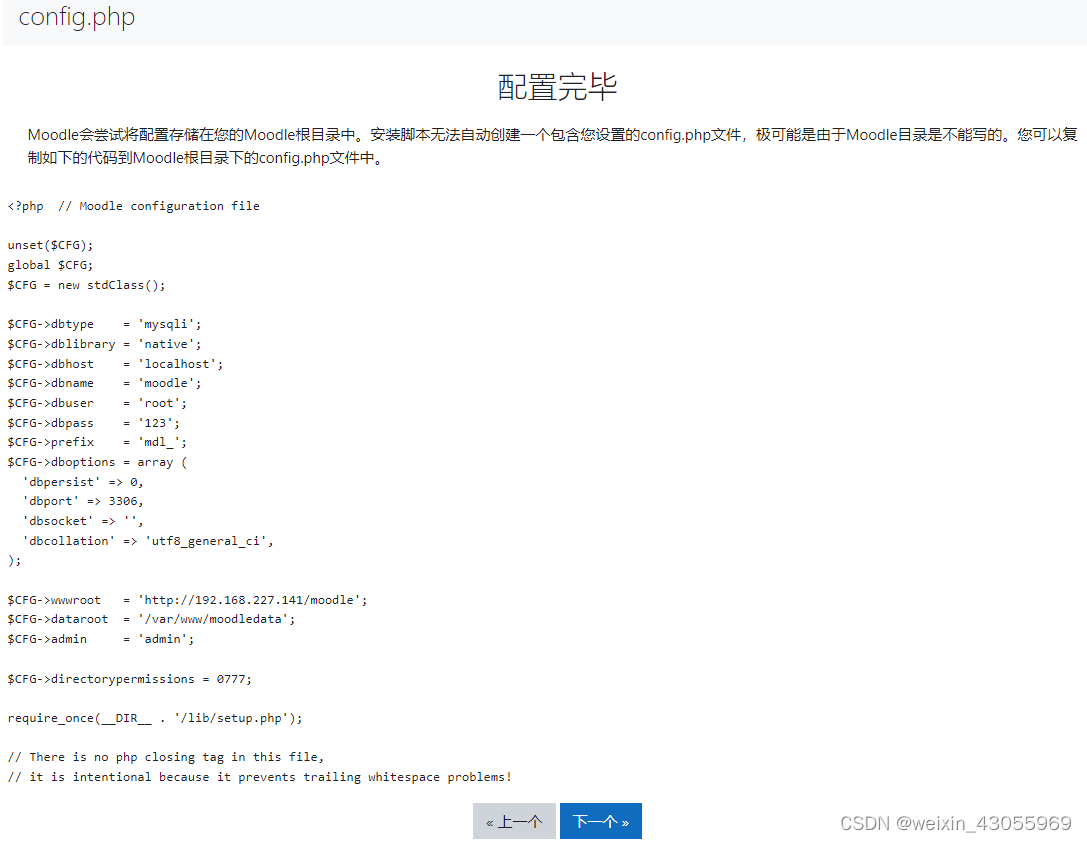Click the « 上一个 previous button
This screenshot has height=842, width=1087.
pos(514,821)
